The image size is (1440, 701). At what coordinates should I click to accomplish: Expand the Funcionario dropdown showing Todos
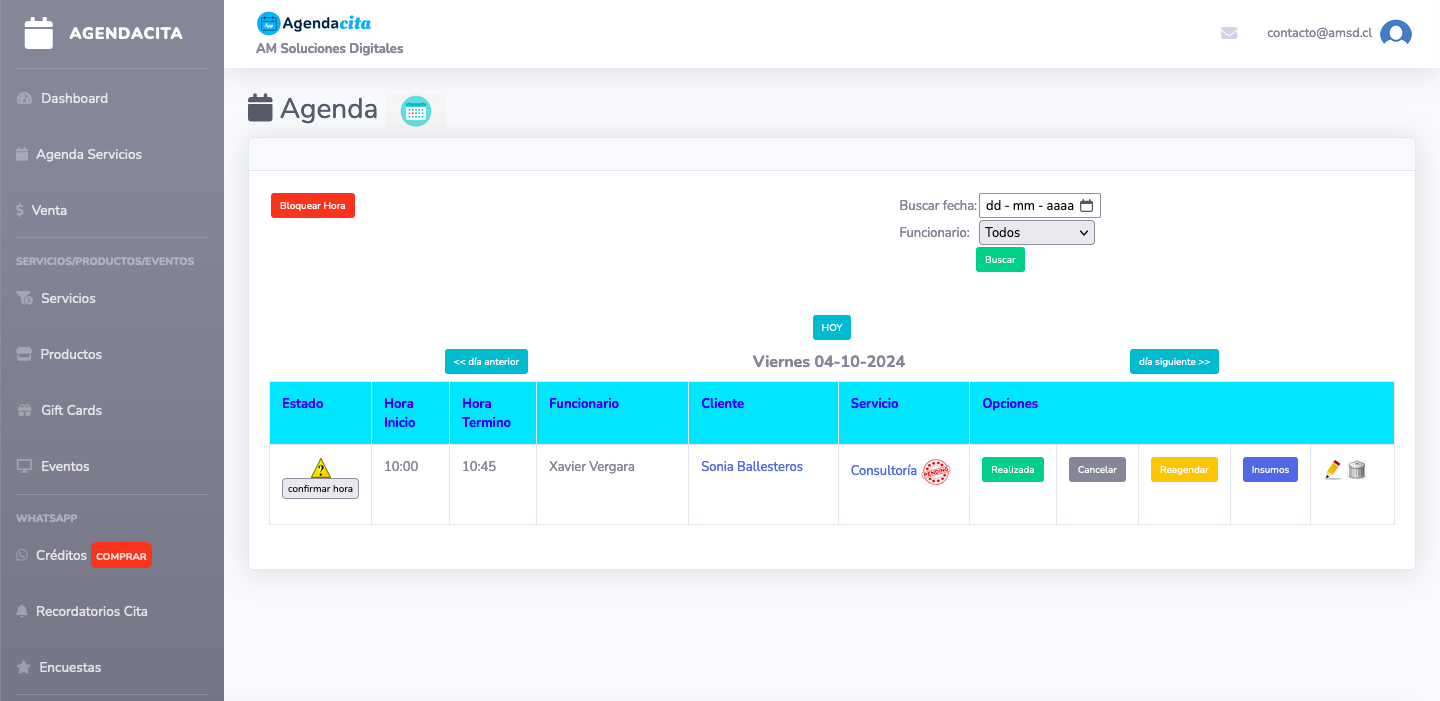click(1036, 233)
